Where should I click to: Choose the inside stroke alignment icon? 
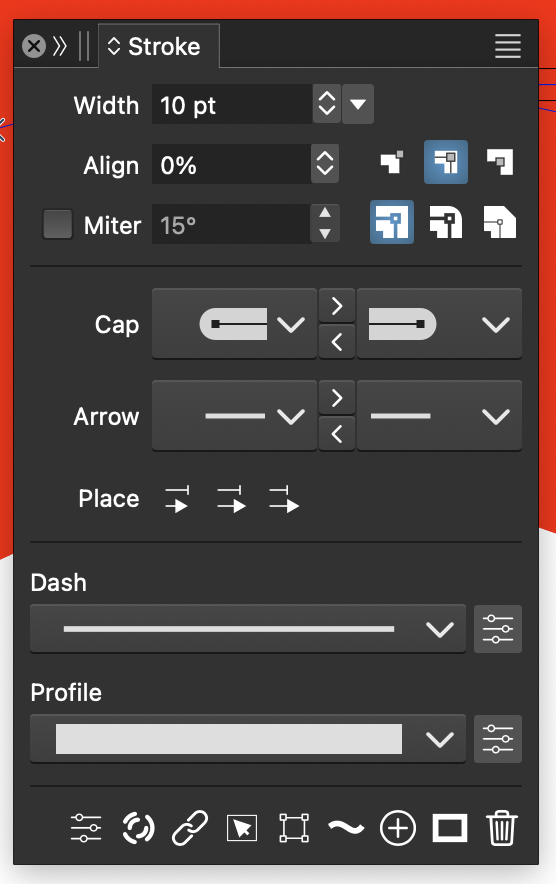(392, 162)
